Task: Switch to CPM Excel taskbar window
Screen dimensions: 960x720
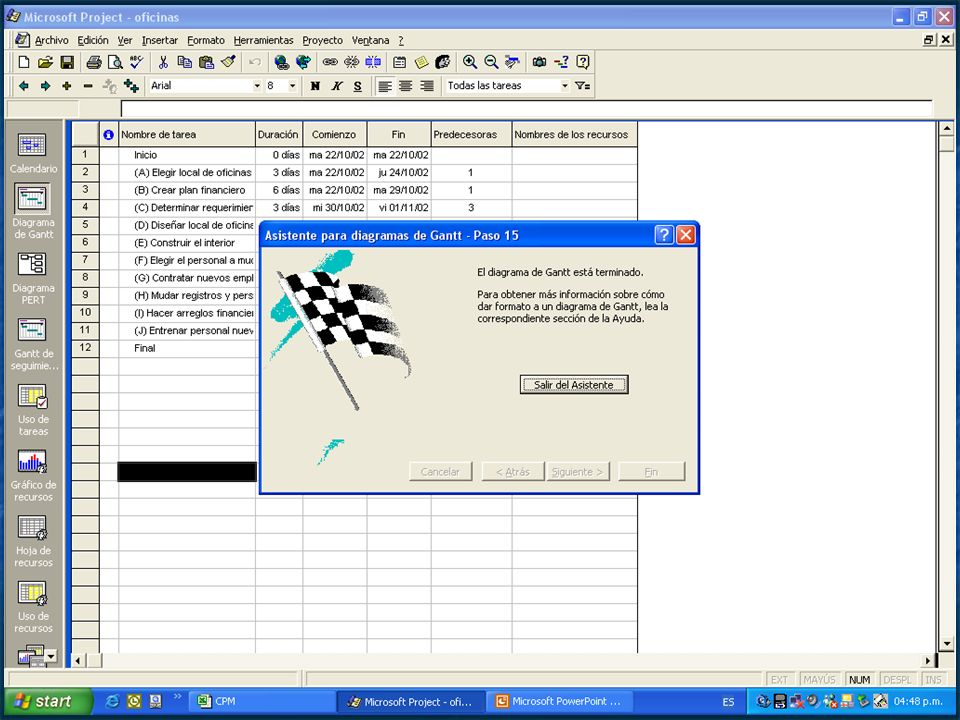Action: pyautogui.click(x=263, y=701)
